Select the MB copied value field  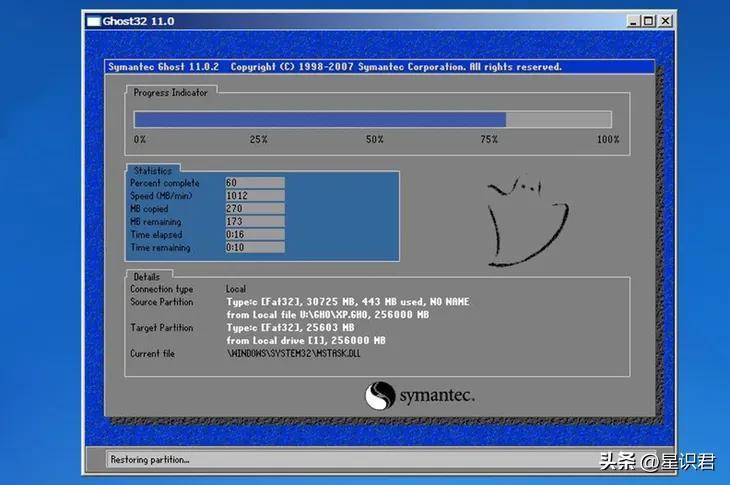(x=255, y=209)
